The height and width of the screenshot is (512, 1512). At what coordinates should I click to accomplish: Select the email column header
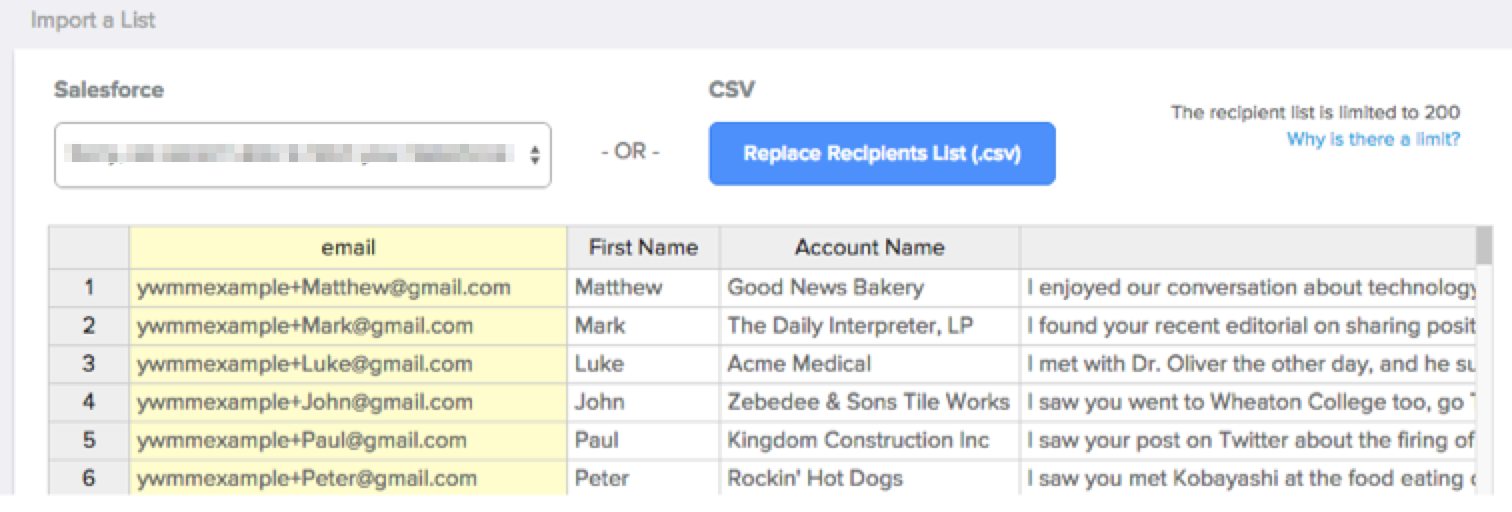click(x=348, y=247)
